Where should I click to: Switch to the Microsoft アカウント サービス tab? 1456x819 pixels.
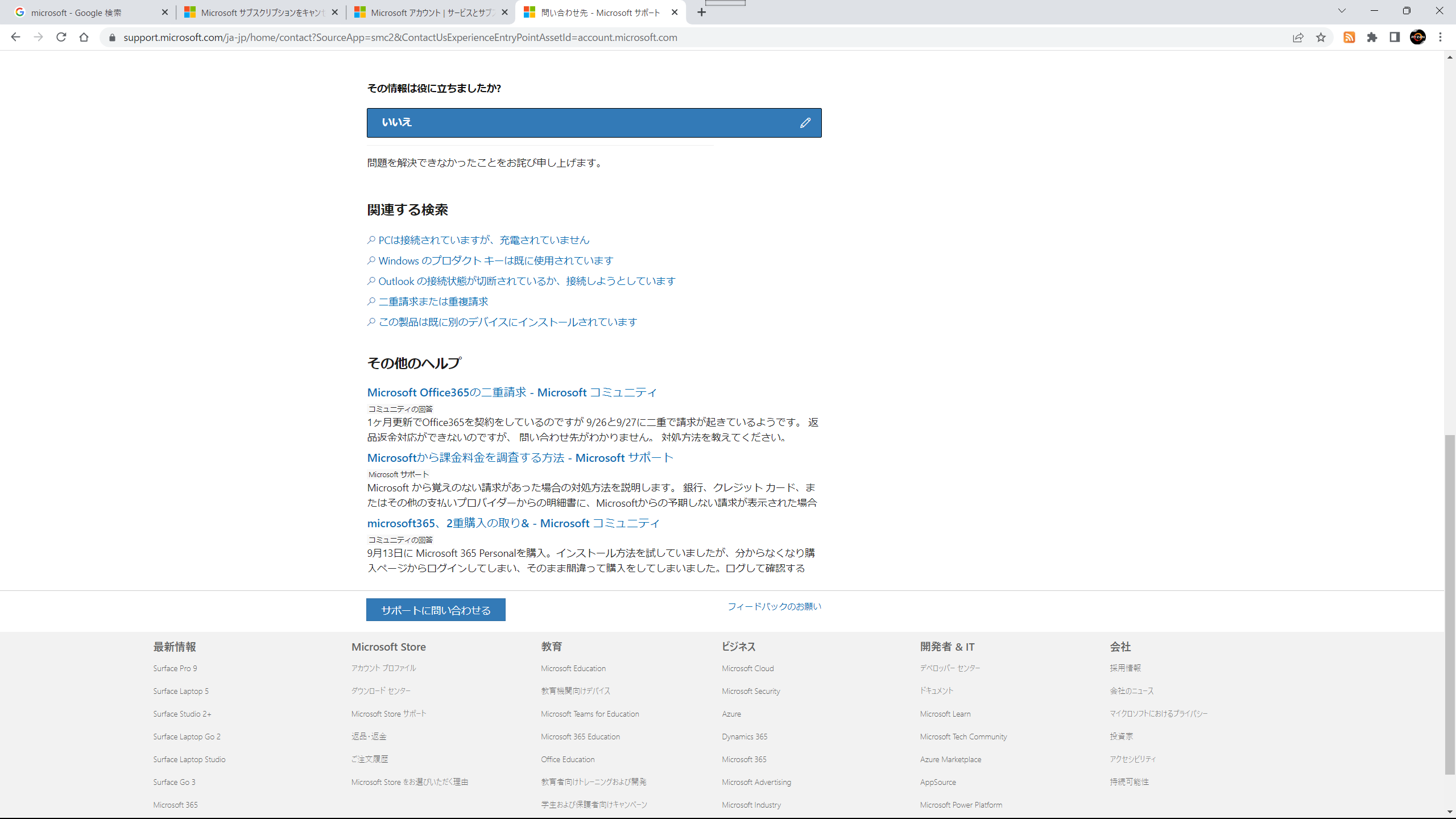(431, 13)
